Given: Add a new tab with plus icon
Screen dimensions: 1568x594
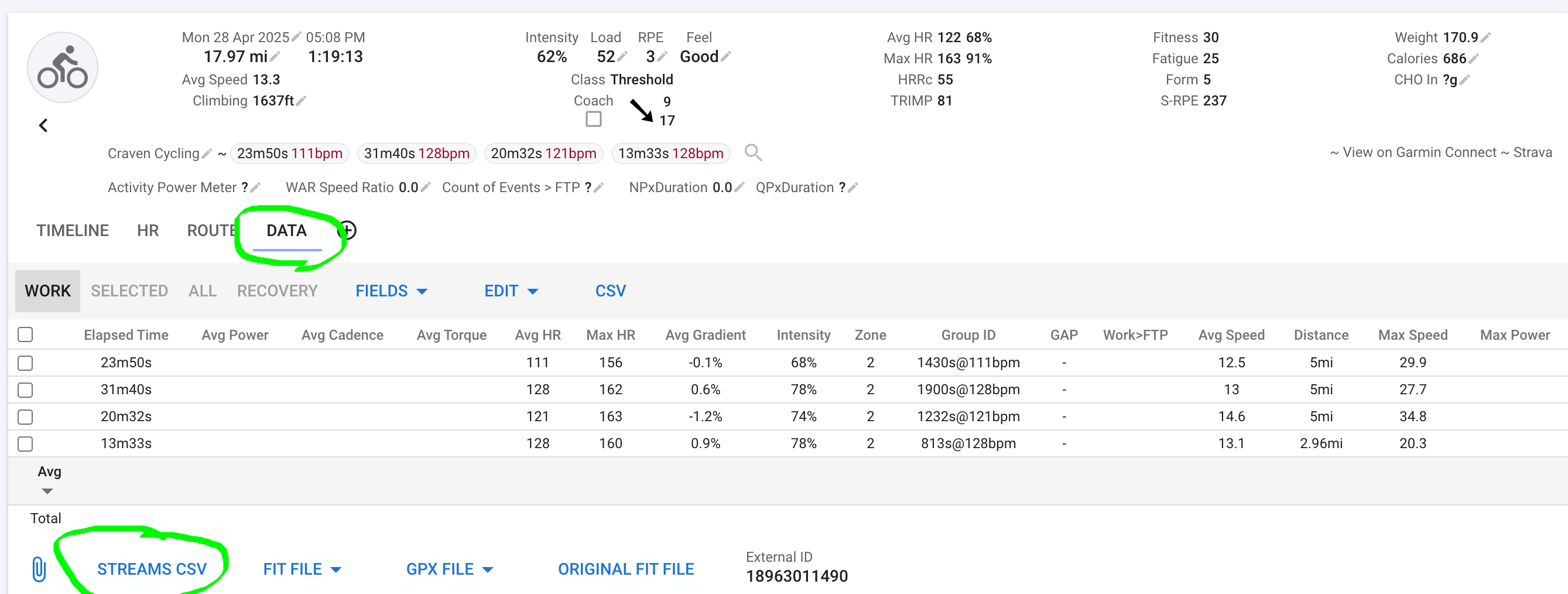Looking at the screenshot, I should [348, 230].
